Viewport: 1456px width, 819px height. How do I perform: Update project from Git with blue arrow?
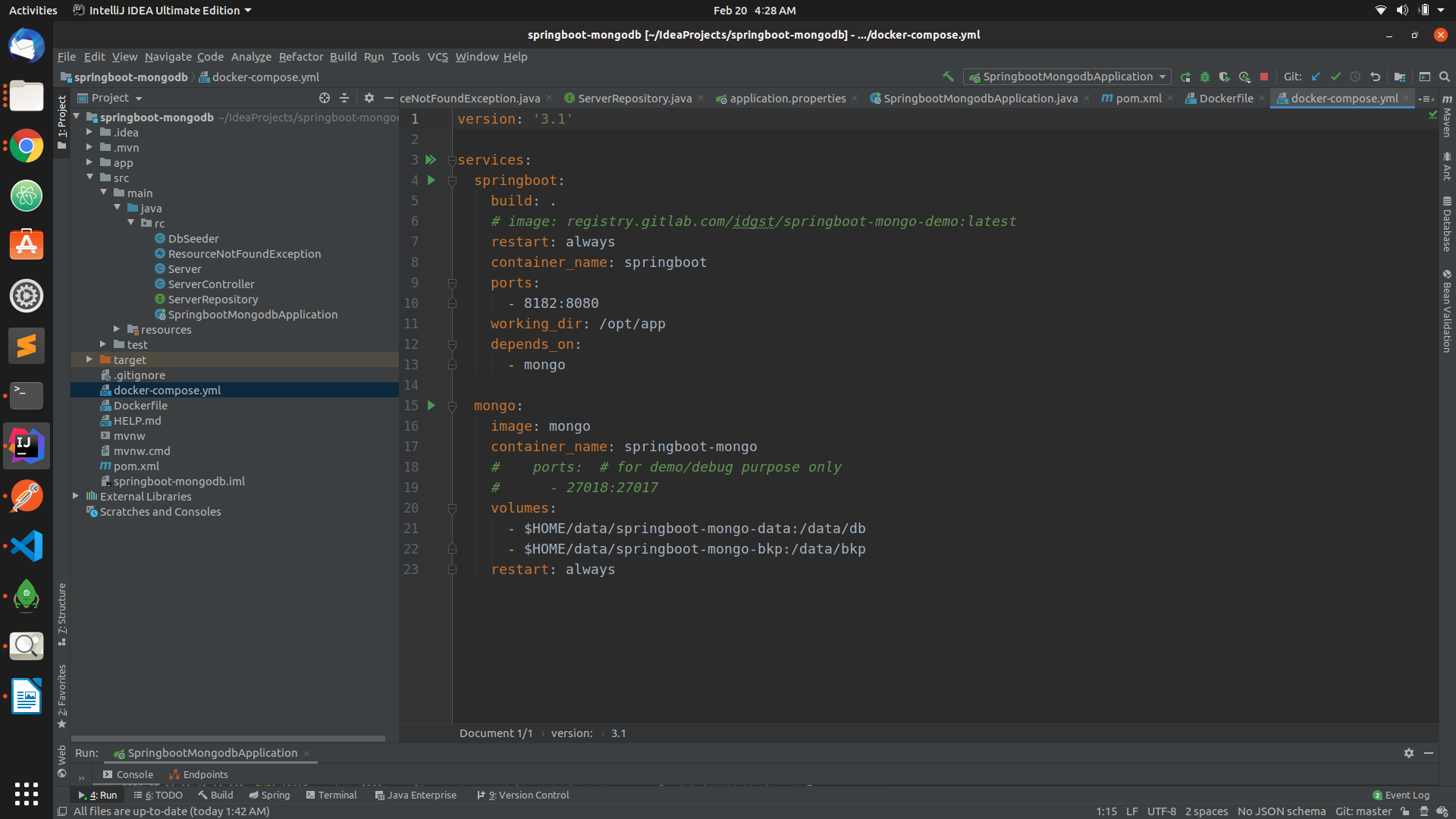point(1316,77)
